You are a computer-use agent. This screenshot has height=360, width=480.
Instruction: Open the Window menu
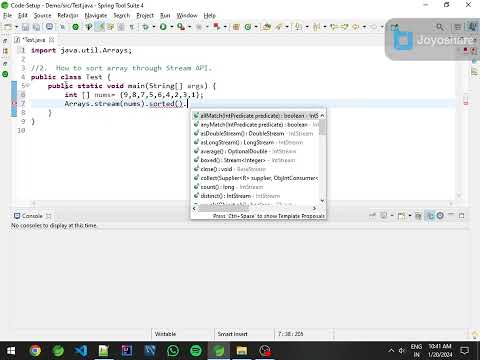(x=187, y=15)
